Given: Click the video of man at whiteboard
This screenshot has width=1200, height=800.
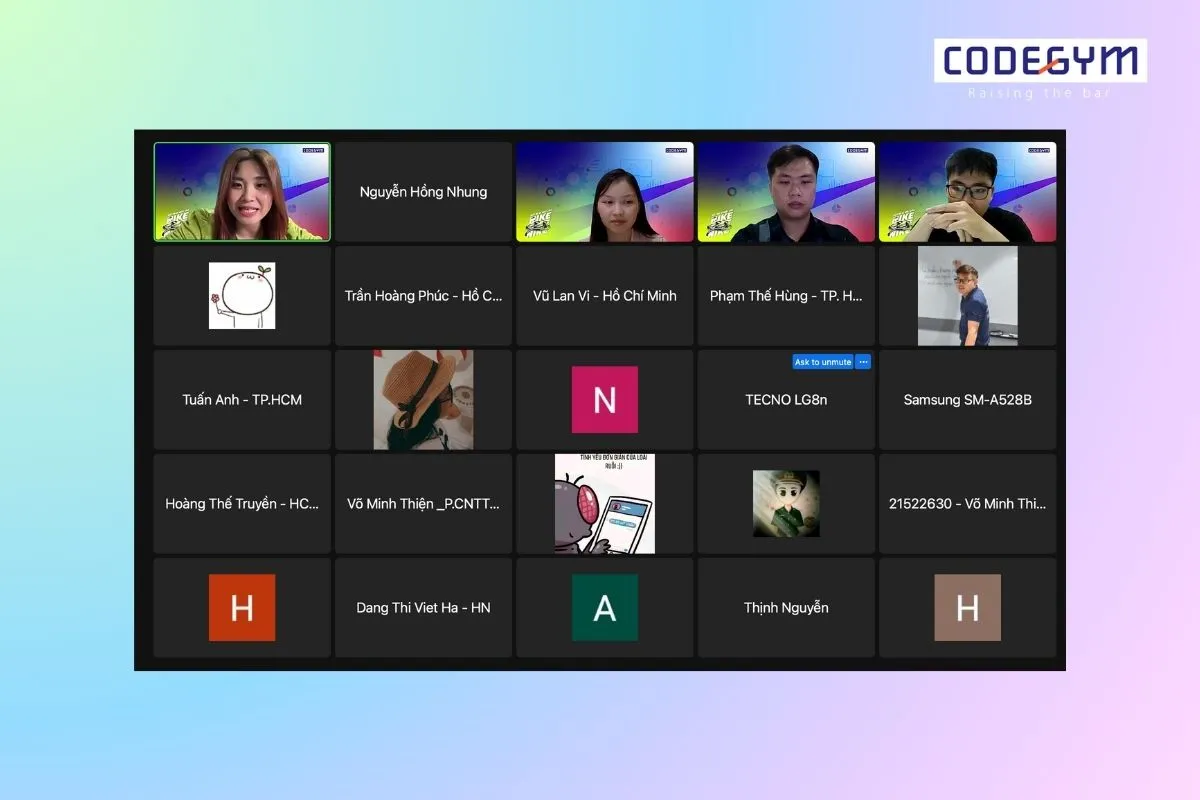Looking at the screenshot, I should 967,296.
